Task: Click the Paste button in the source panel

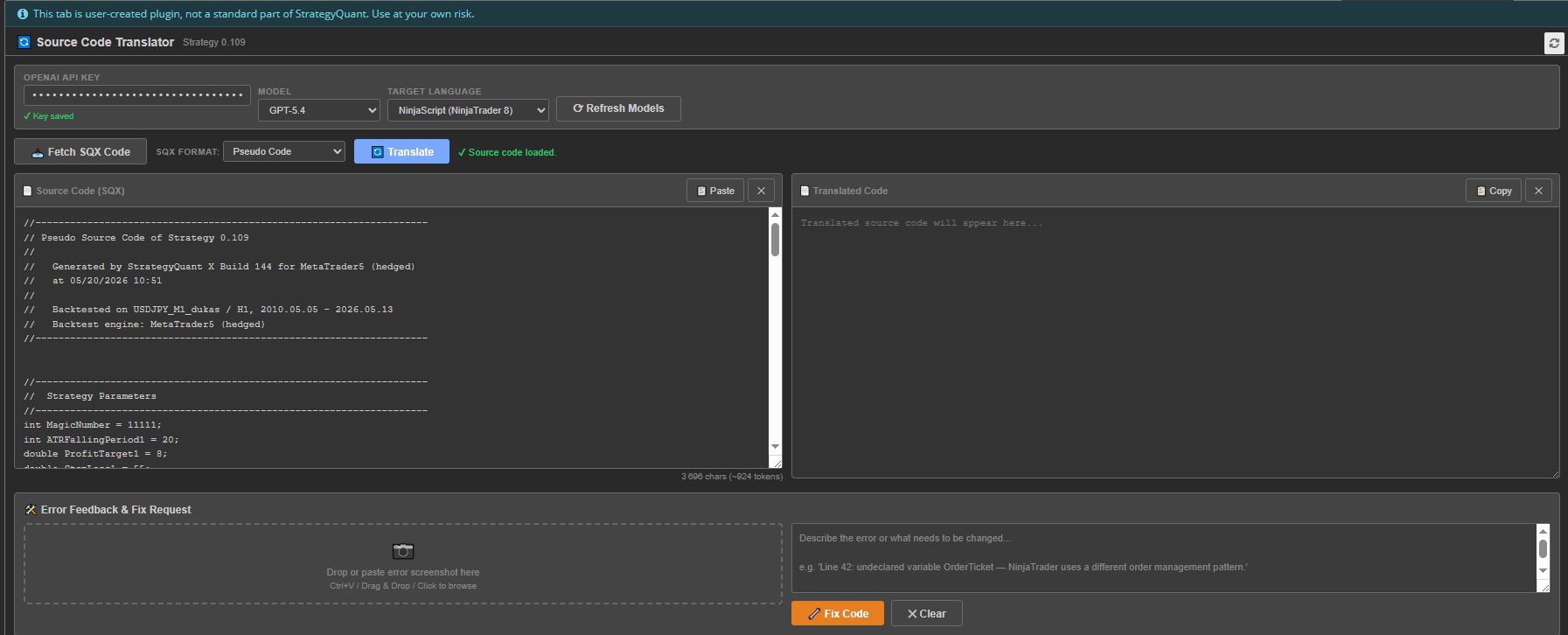Action: (x=715, y=191)
